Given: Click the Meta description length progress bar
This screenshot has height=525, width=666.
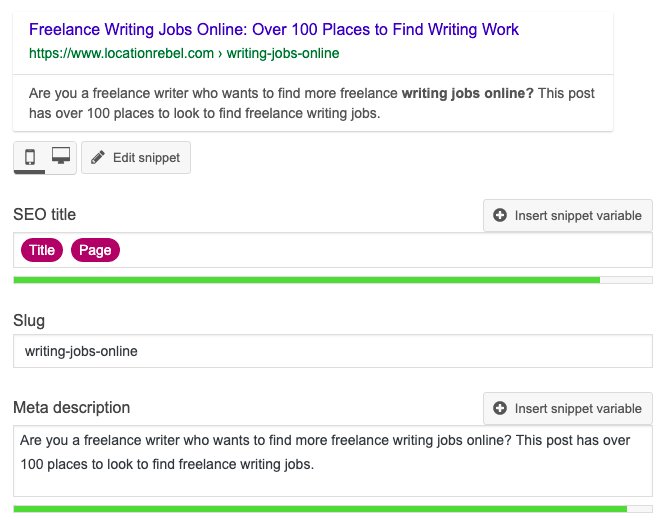Looking at the screenshot, I should click(333, 509).
